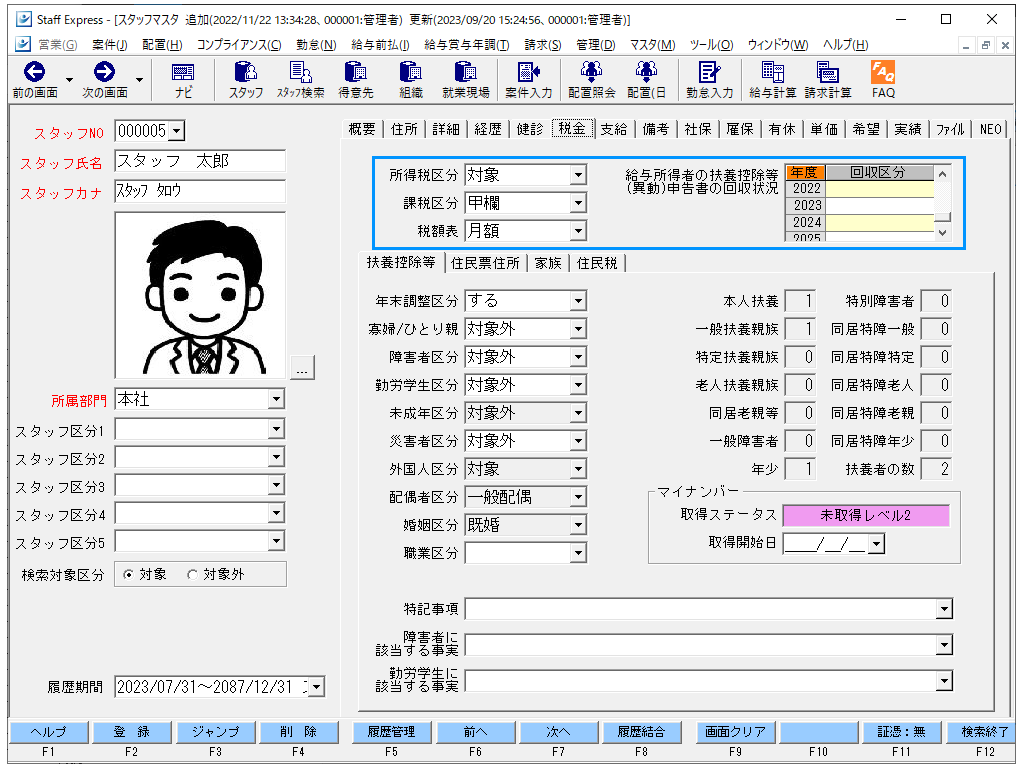Click the yellow 回収区分 cell for 2022

[x=879, y=189]
